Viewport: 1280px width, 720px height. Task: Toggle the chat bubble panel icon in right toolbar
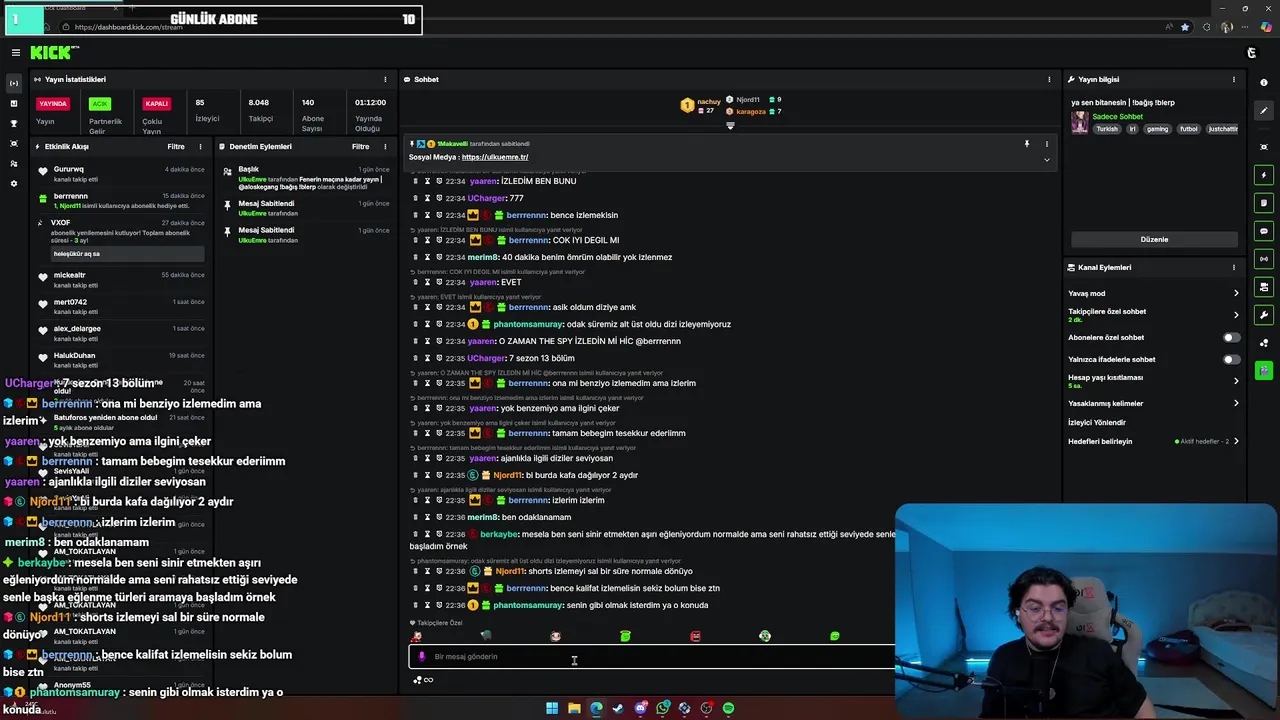(x=1264, y=231)
